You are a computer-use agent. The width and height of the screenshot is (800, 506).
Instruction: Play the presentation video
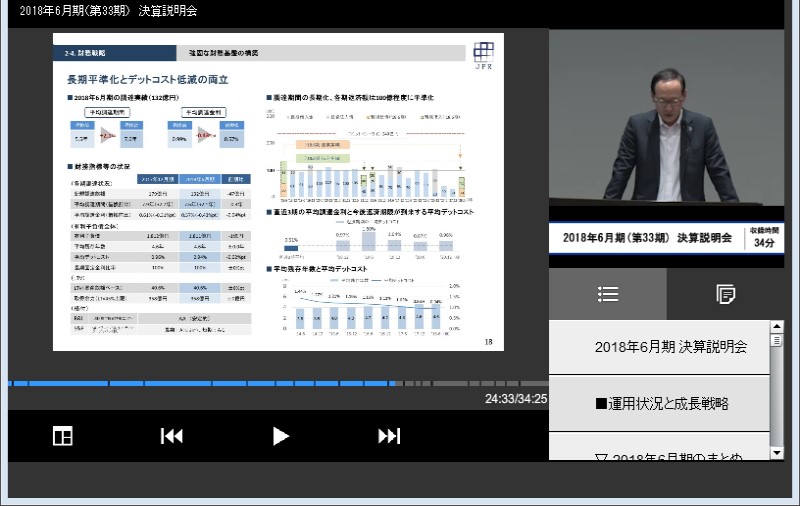pos(280,436)
